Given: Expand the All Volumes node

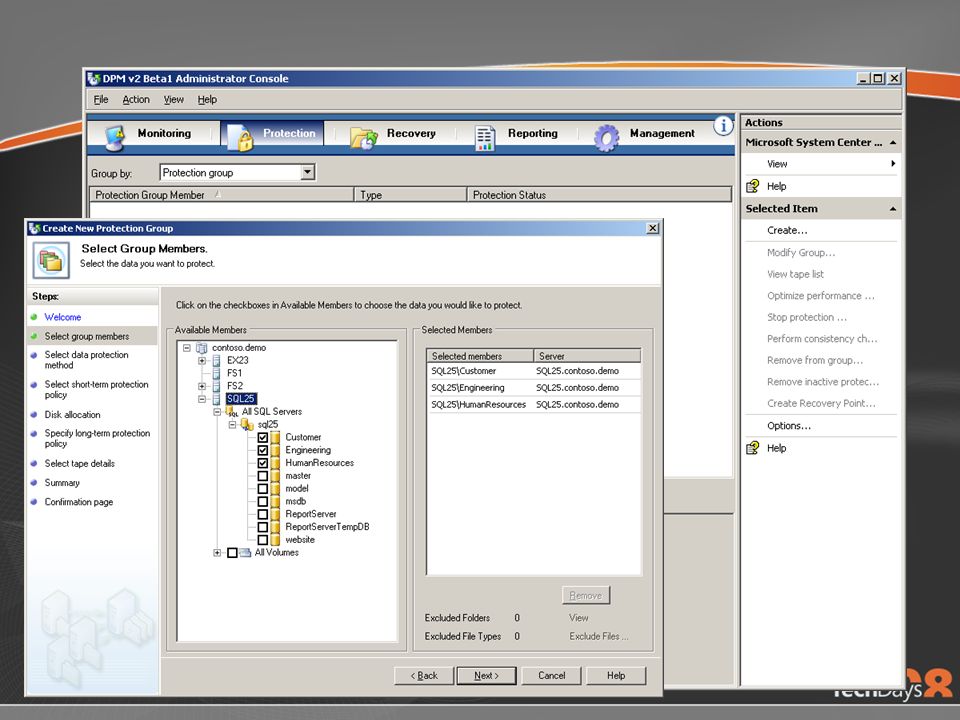Looking at the screenshot, I should [x=217, y=553].
